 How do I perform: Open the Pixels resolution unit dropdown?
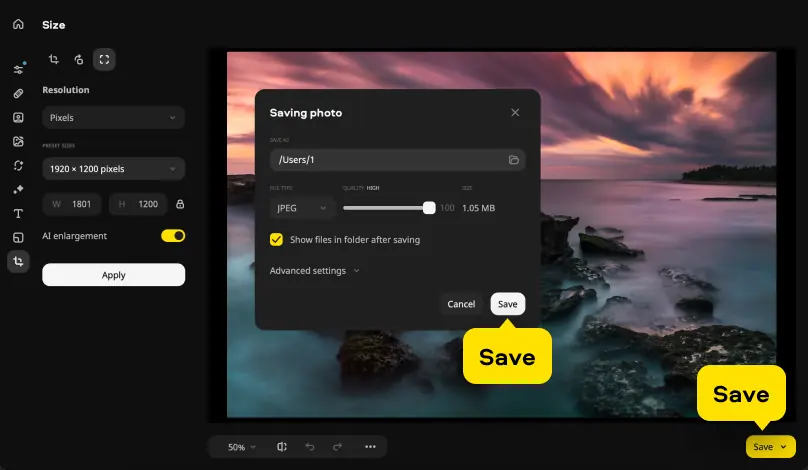point(113,118)
